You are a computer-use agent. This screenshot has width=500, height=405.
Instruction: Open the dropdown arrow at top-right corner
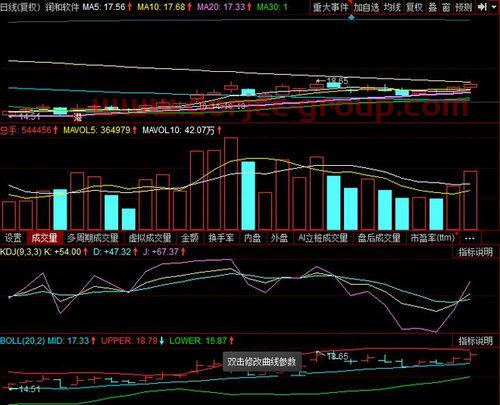click(494, 7)
